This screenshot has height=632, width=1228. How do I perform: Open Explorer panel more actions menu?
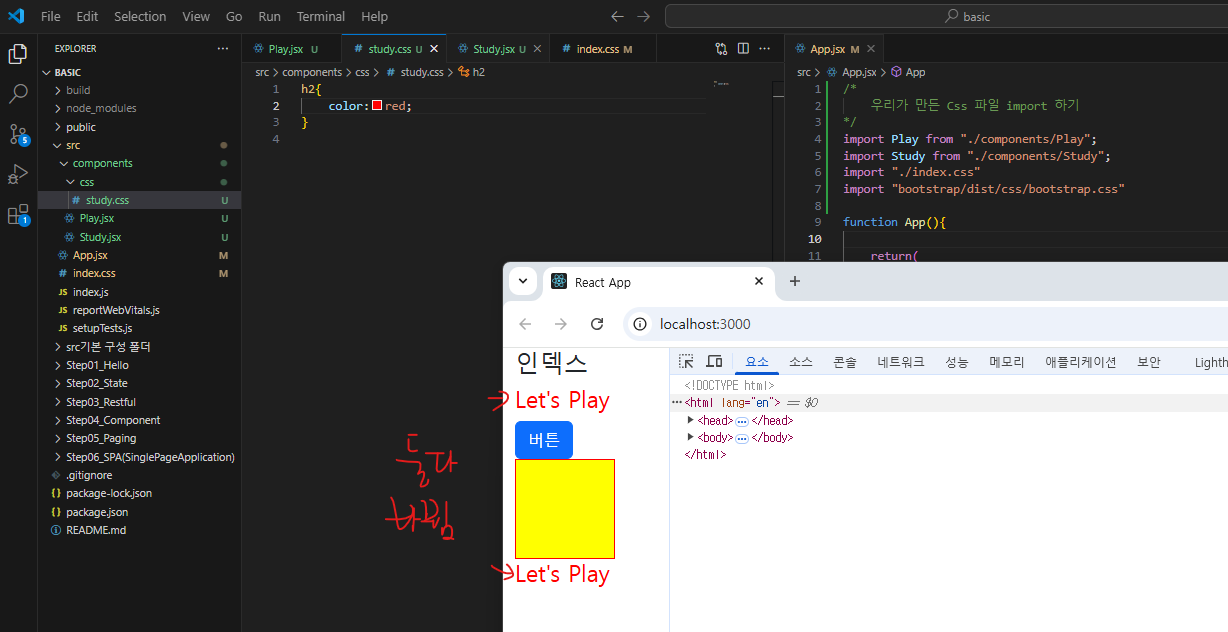coord(223,48)
